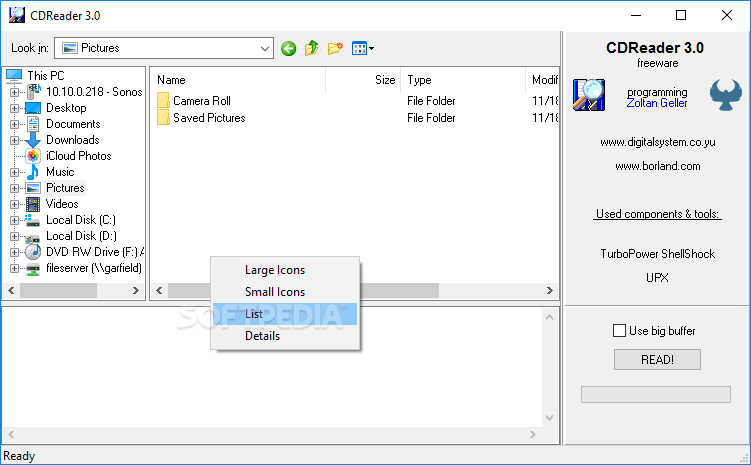
Task: Sort by Type column header
Action: [x=463, y=80]
